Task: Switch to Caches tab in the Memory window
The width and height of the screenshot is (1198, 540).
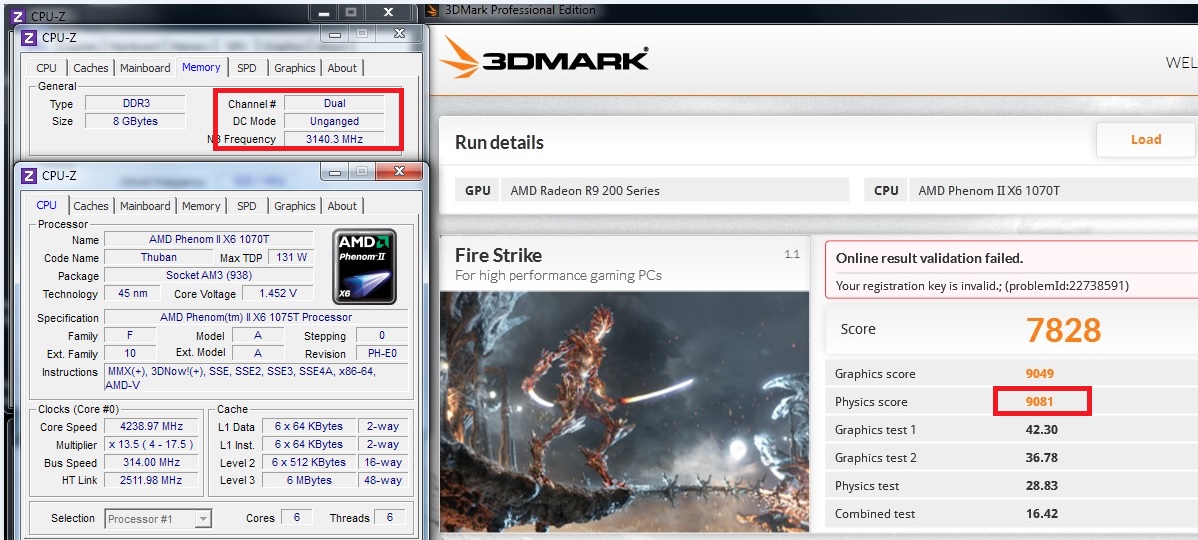Action: [91, 68]
